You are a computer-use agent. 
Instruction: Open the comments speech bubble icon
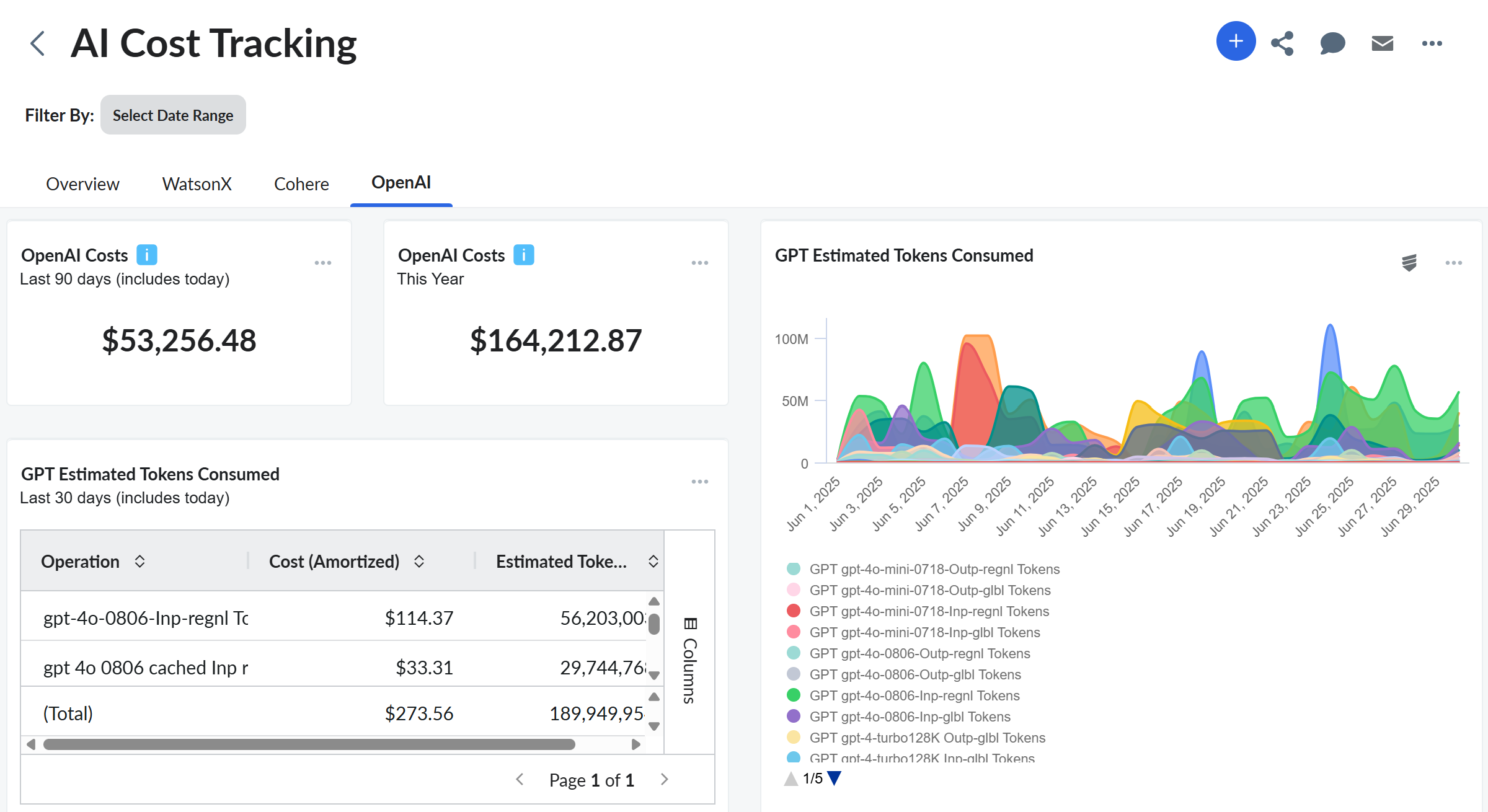(1332, 43)
